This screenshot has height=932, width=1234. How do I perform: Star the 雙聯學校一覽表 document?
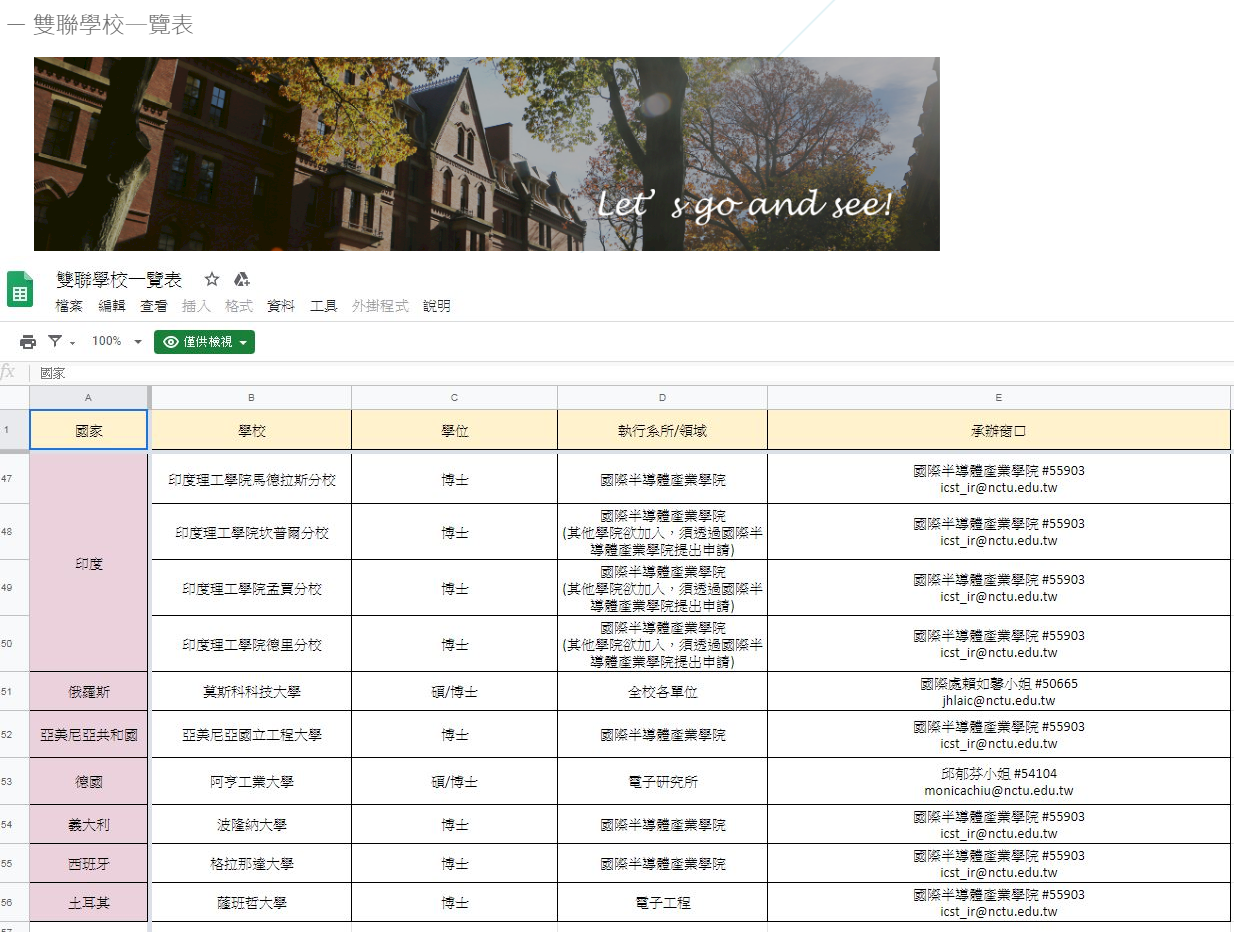point(212,279)
